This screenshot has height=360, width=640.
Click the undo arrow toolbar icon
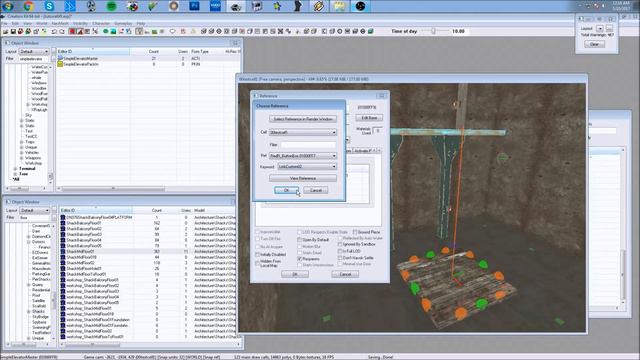click(x=54, y=31)
